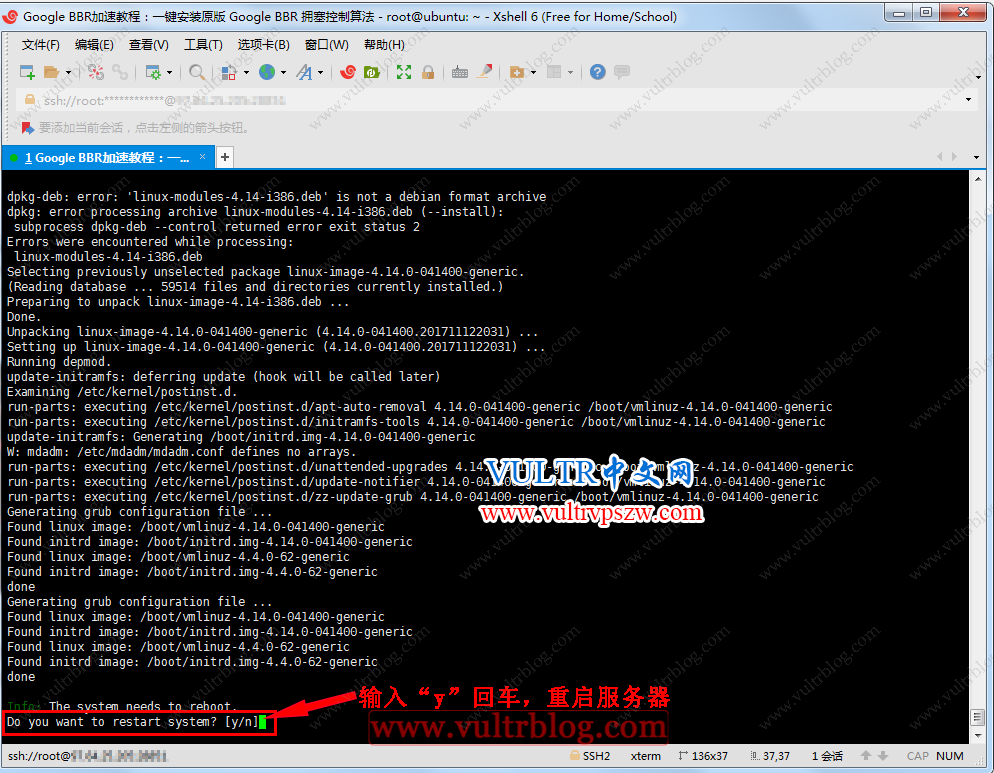Expand the globe encoding dropdown arrow
The height and width of the screenshot is (773, 994).
[x=283, y=73]
